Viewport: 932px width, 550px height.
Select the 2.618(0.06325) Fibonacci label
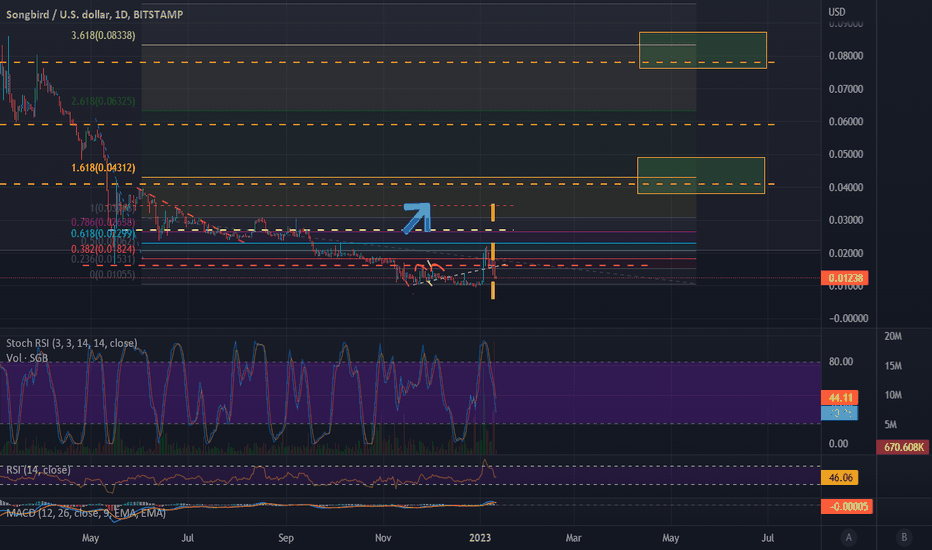pos(103,102)
